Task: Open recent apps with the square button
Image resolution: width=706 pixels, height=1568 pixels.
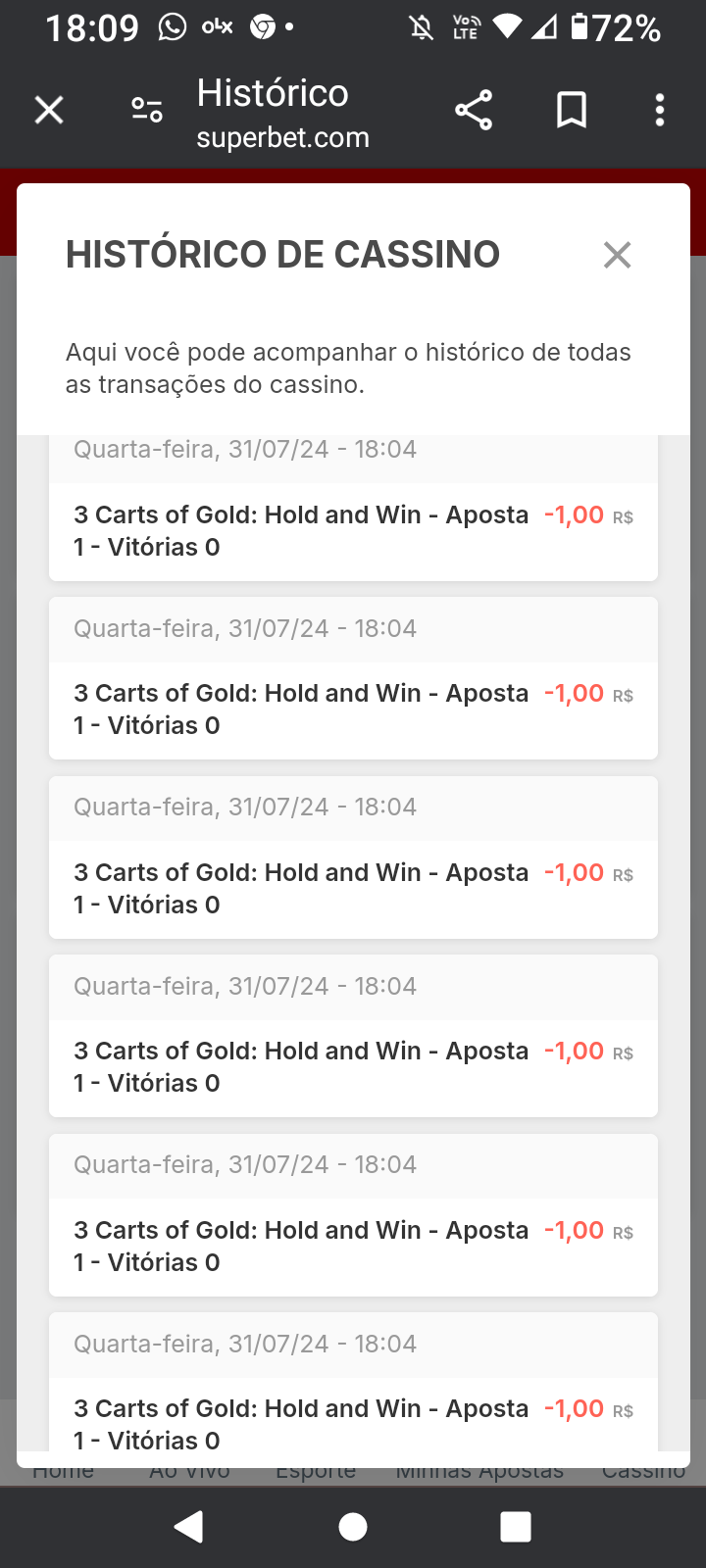Action: 515,1527
